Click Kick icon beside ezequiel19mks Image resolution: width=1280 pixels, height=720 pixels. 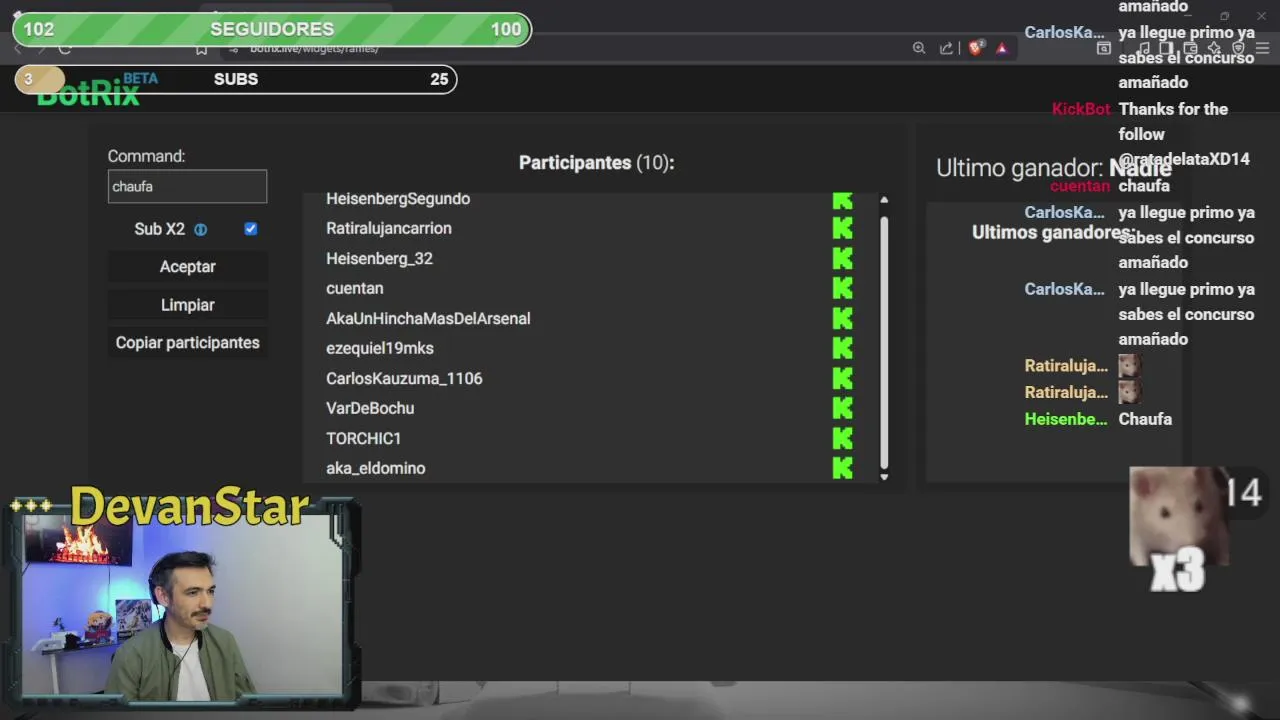tap(843, 348)
